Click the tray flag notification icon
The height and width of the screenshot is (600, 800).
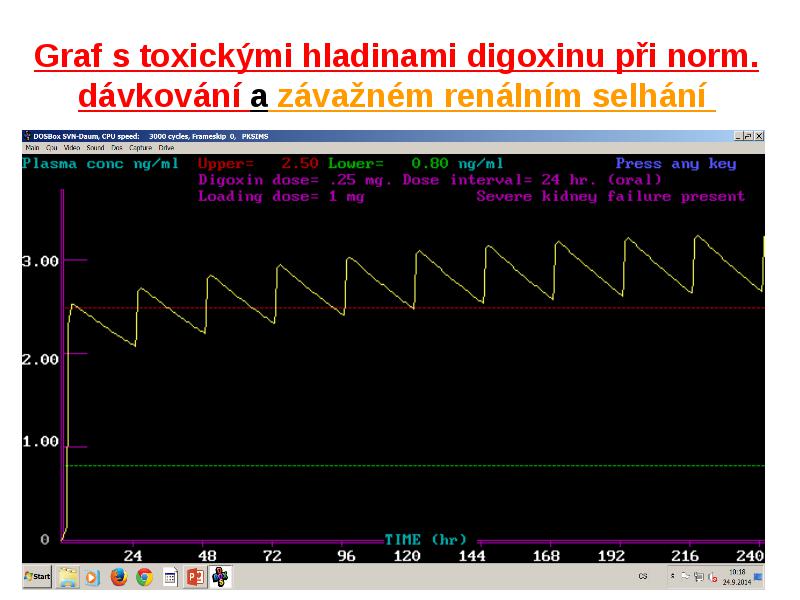[x=685, y=577]
